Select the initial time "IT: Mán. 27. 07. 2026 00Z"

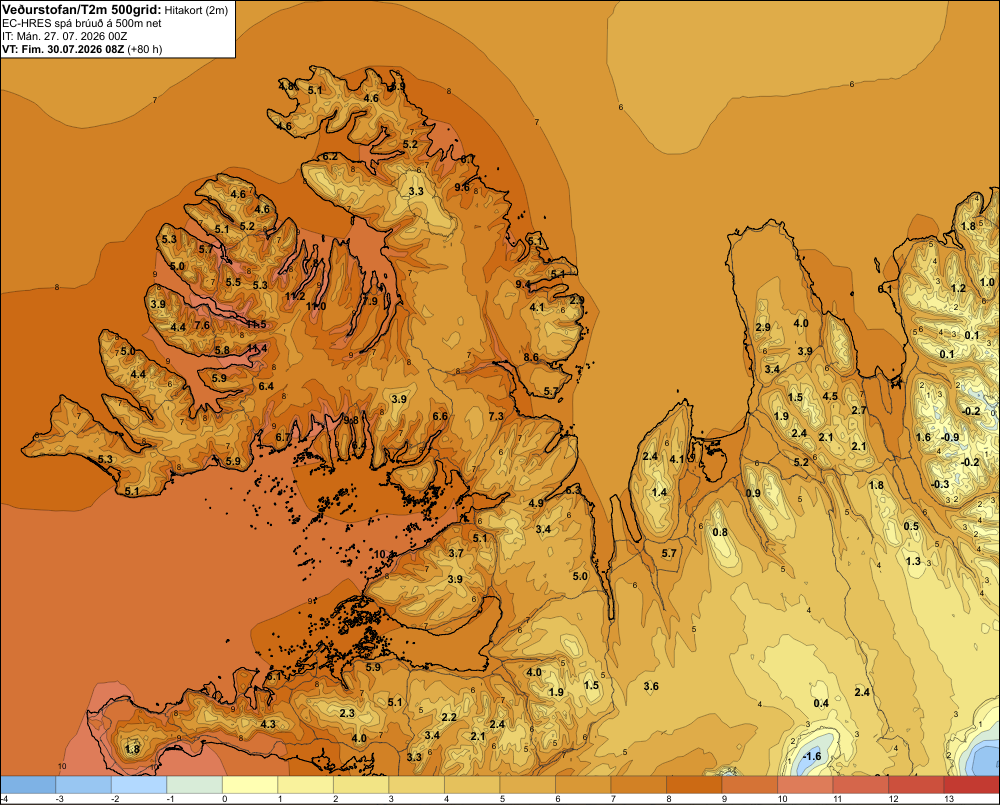click(x=64, y=36)
